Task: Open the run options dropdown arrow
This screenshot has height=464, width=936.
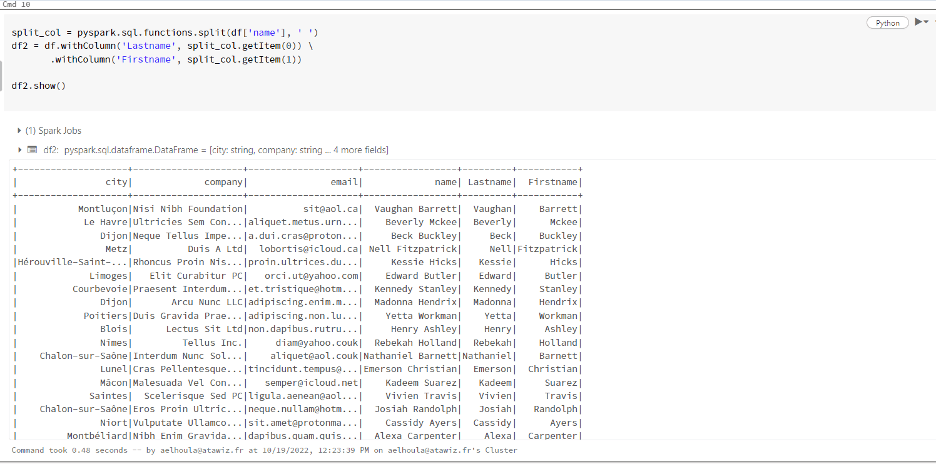Action: tap(926, 23)
